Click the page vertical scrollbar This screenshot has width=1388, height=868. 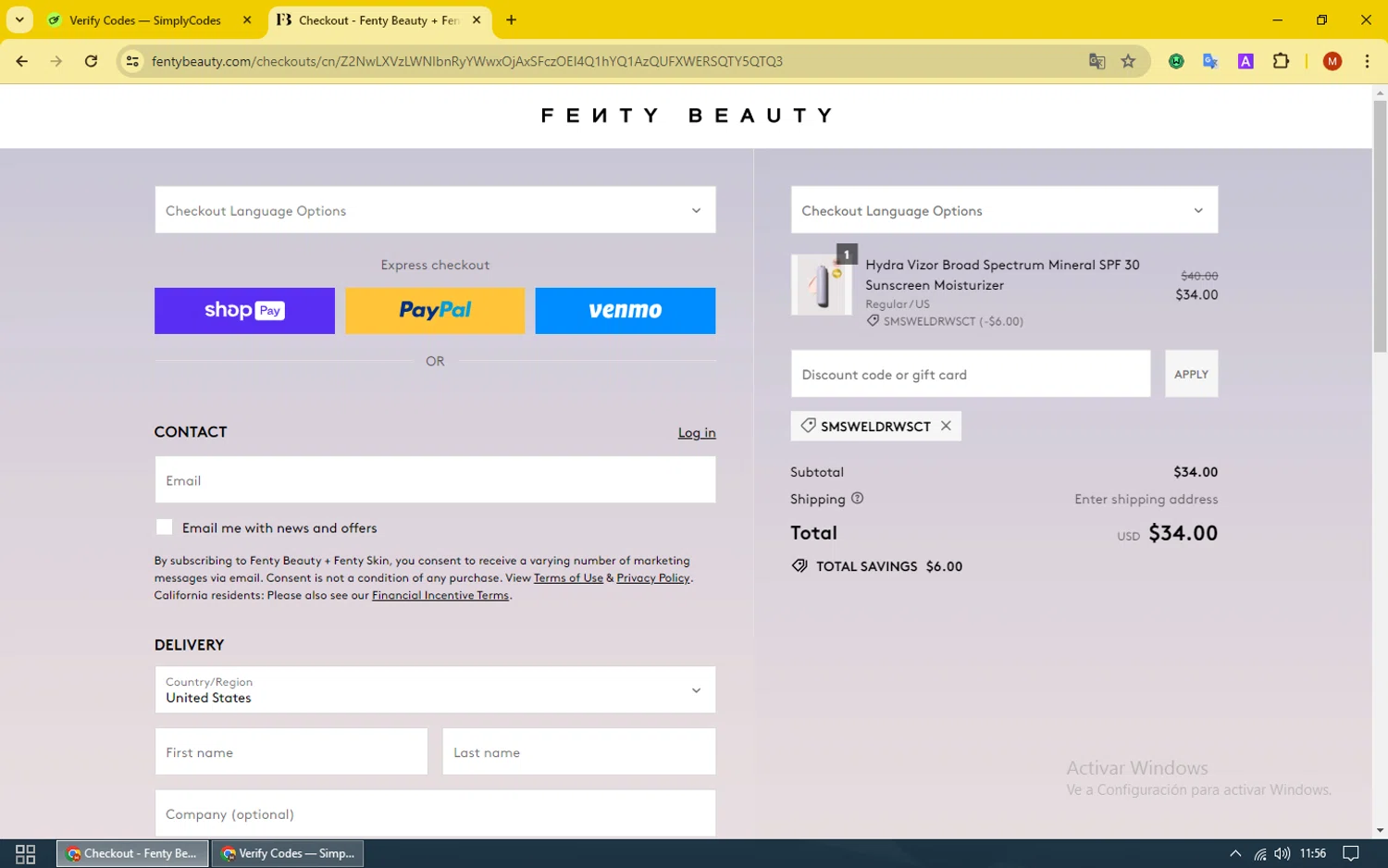pos(1380,227)
